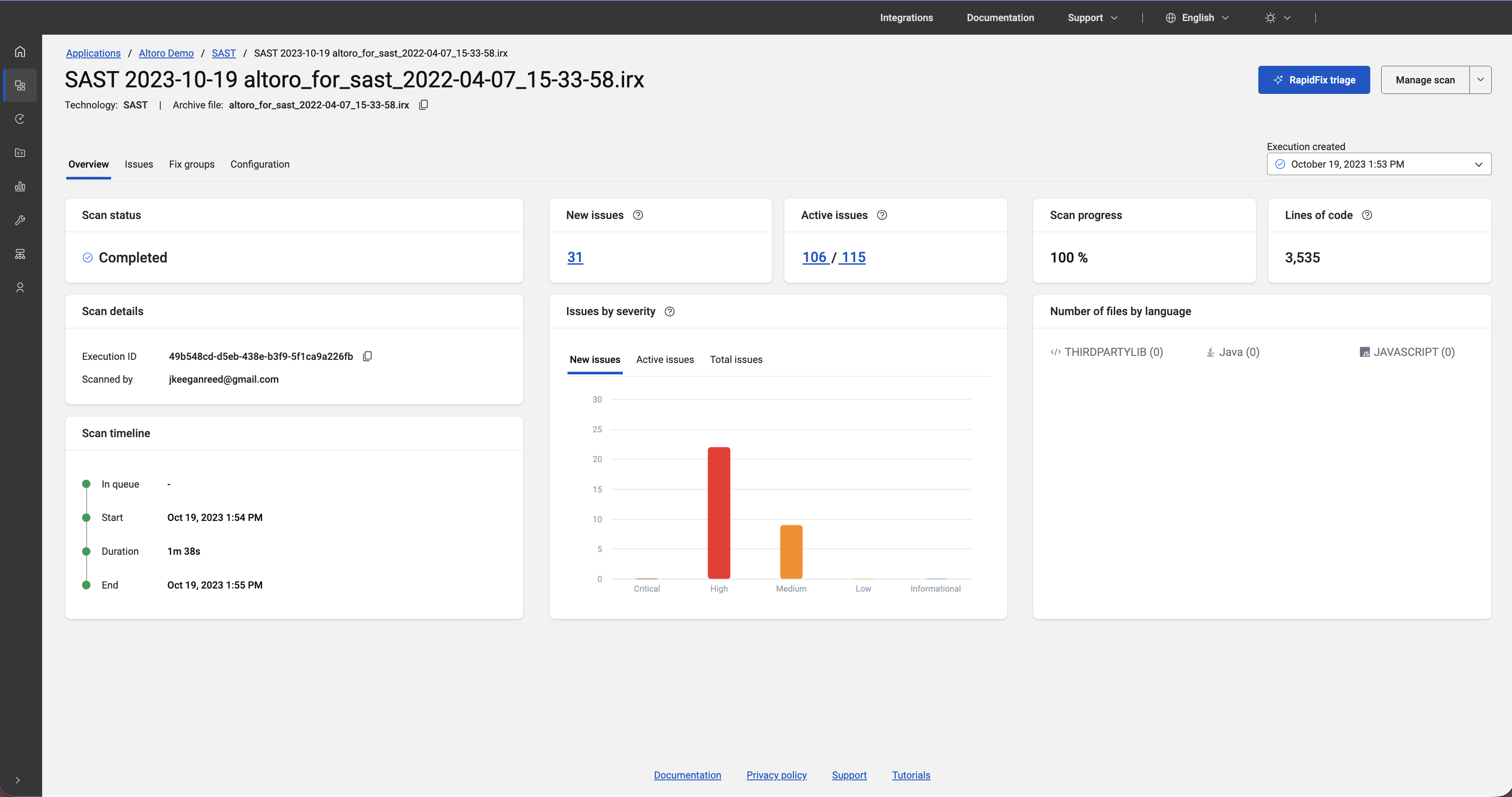The image size is (1512, 797).
Task: Click the user profile sidebar icon
Action: [20, 287]
